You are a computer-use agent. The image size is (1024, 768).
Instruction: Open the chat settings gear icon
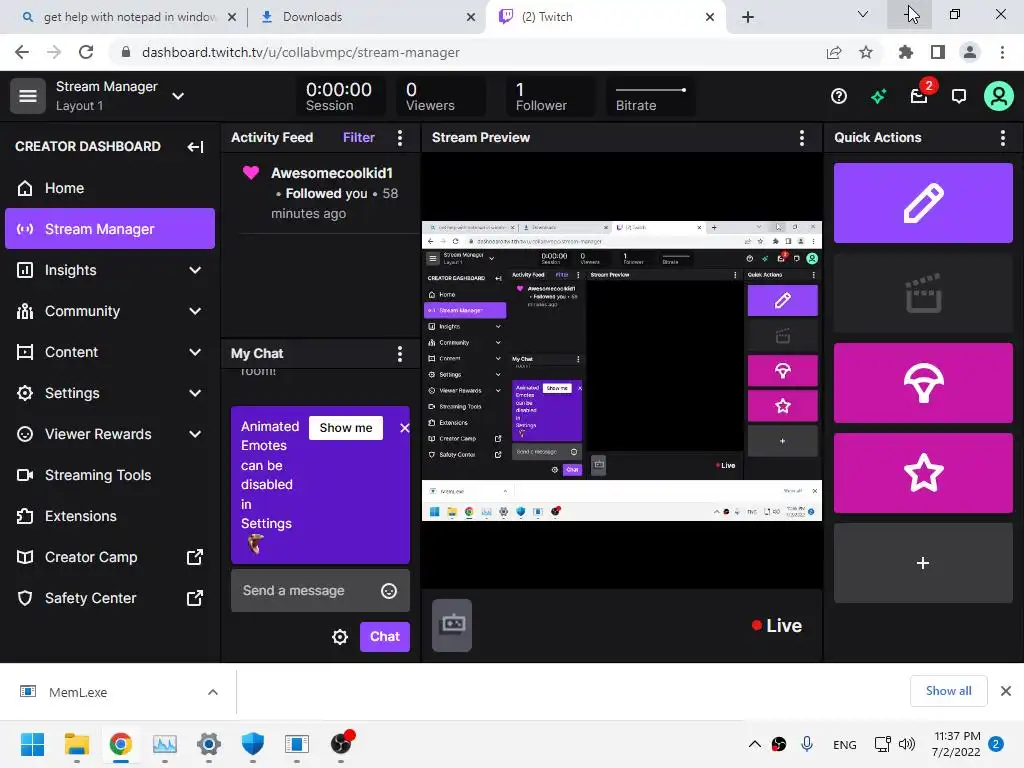340,637
